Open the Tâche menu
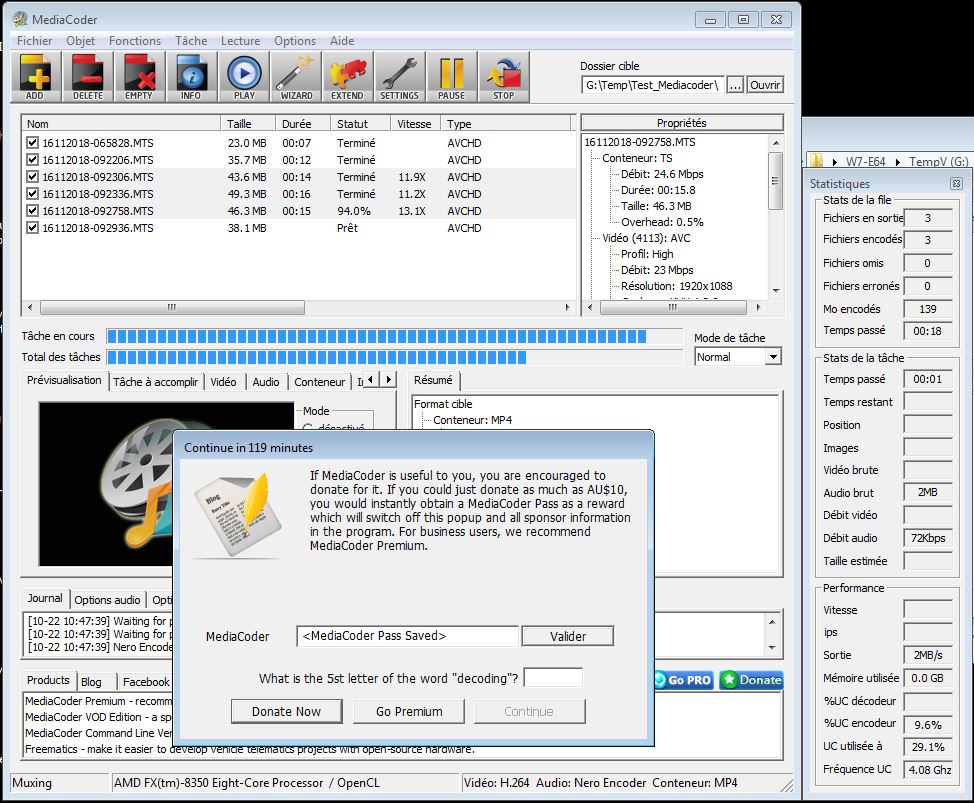 point(191,41)
